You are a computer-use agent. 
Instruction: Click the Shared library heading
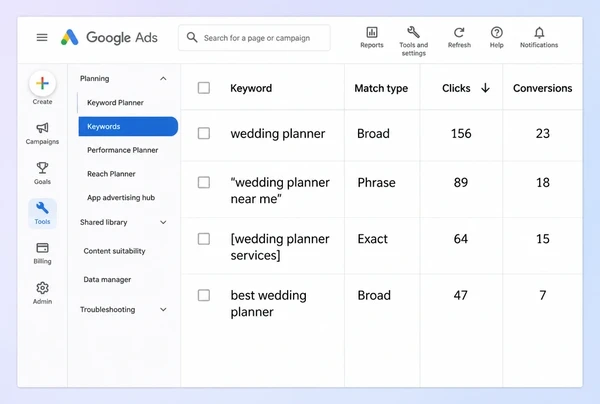[x=103, y=222]
